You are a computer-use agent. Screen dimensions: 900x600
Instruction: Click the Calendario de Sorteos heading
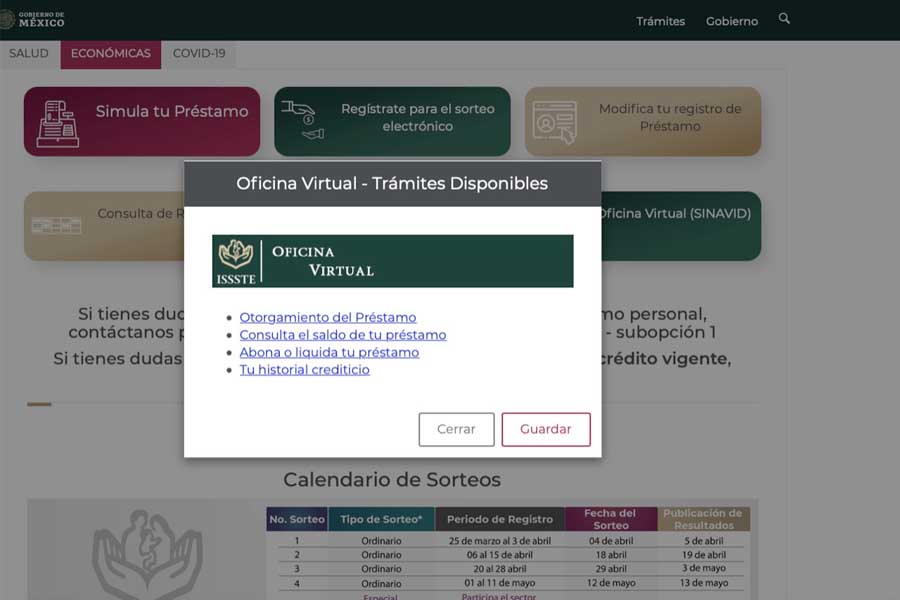392,480
